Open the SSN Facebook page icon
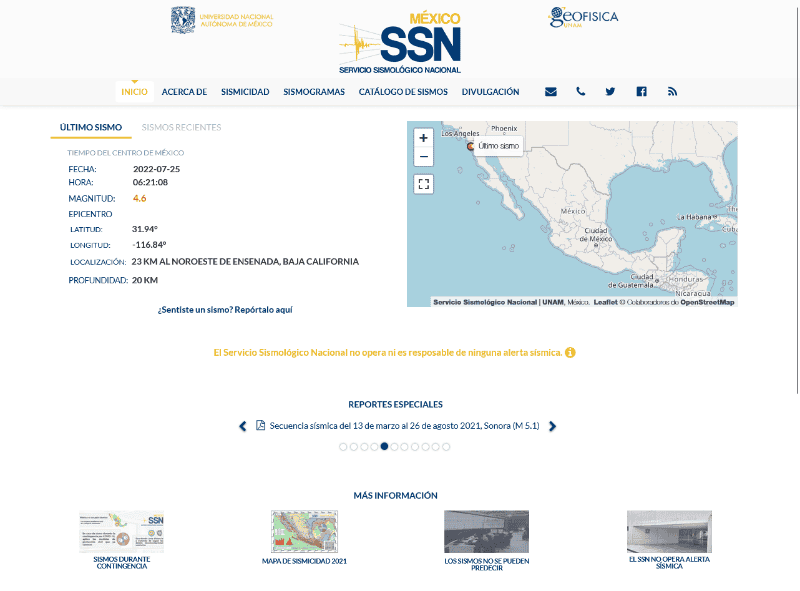The height and width of the screenshot is (591, 800). 641,92
